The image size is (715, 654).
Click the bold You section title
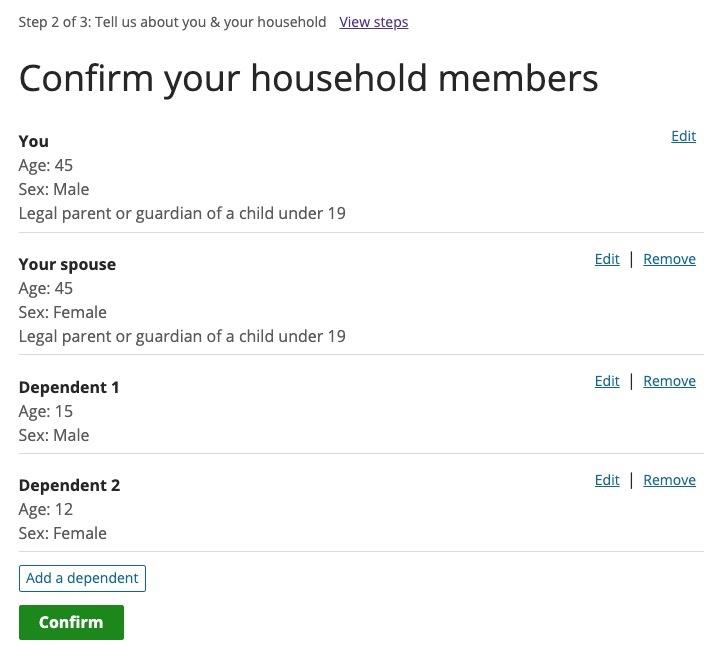[x=33, y=141]
